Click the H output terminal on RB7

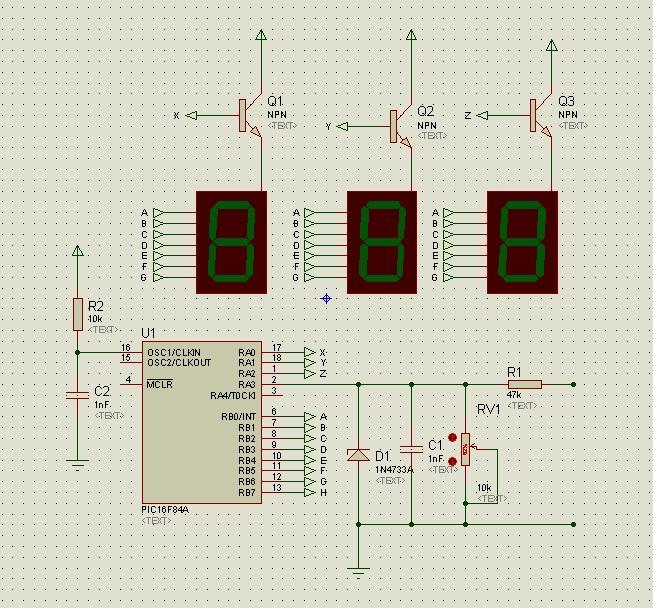point(310,493)
